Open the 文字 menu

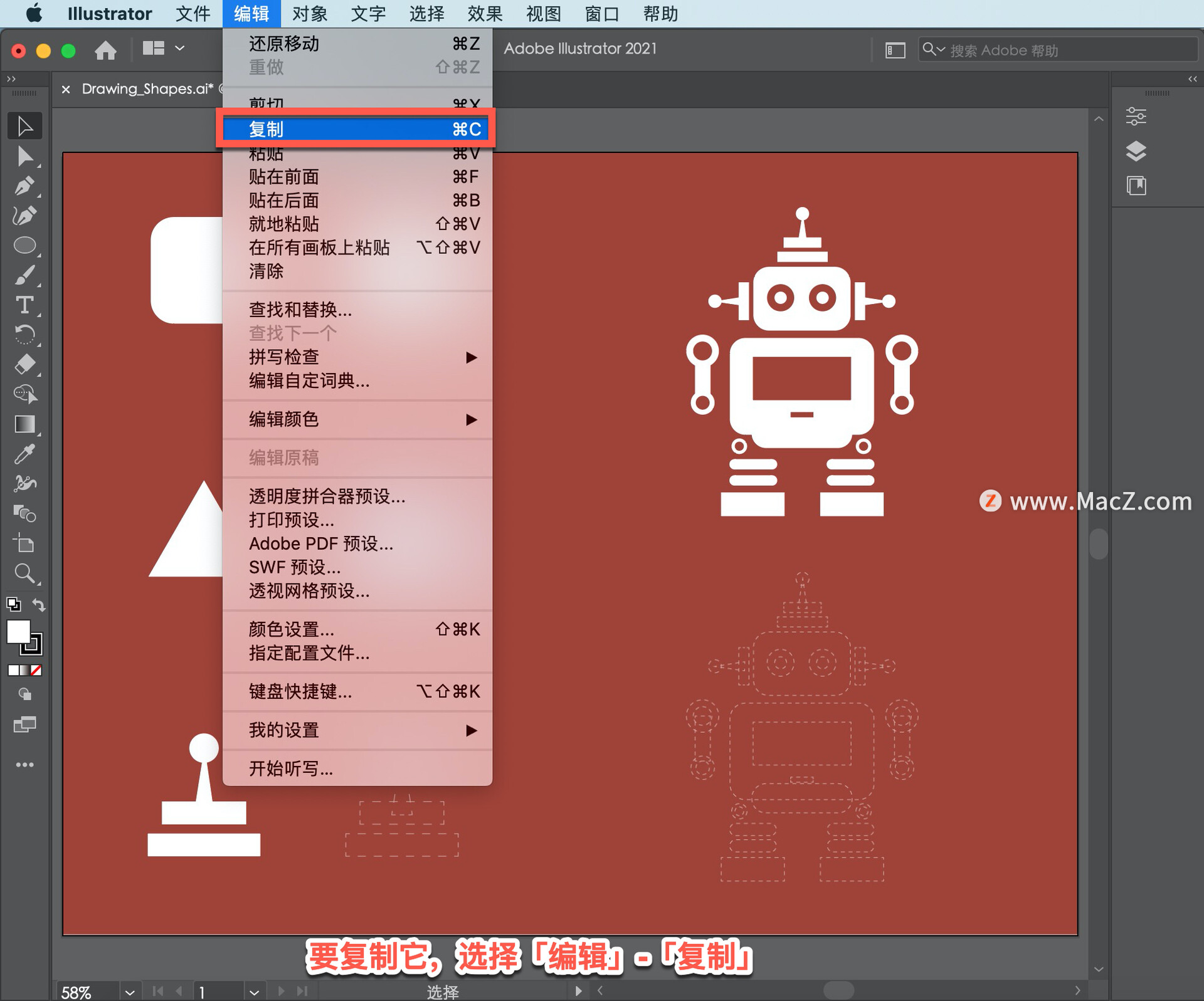coord(368,13)
